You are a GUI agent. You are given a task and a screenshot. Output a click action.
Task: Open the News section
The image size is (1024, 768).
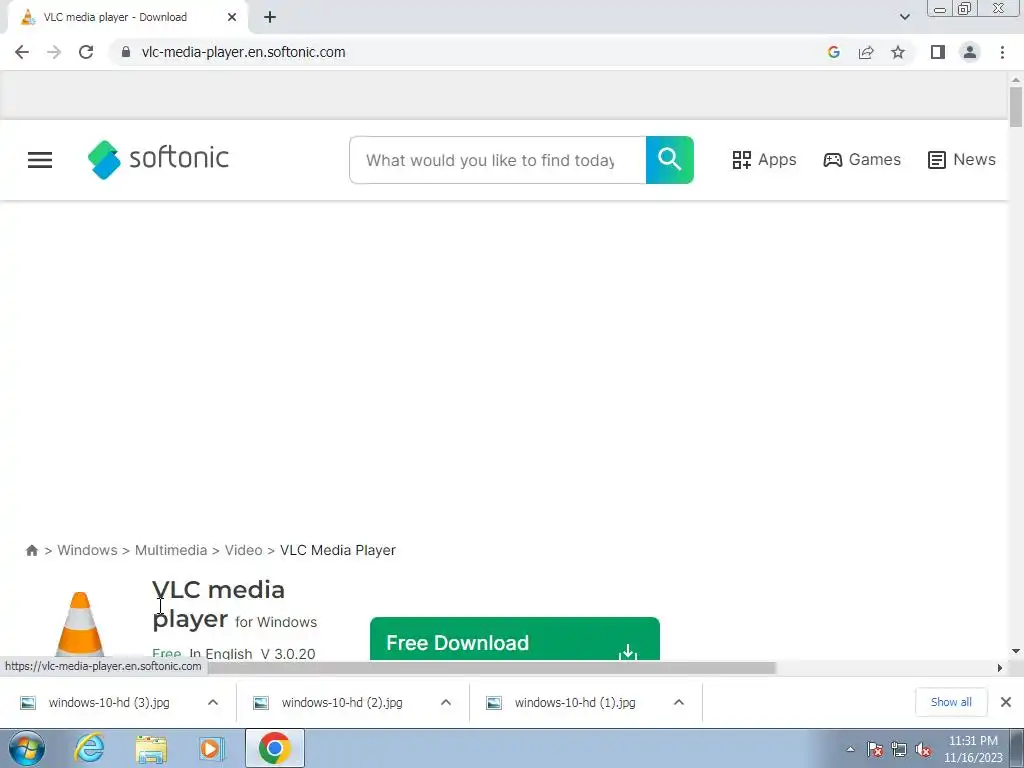point(961,160)
